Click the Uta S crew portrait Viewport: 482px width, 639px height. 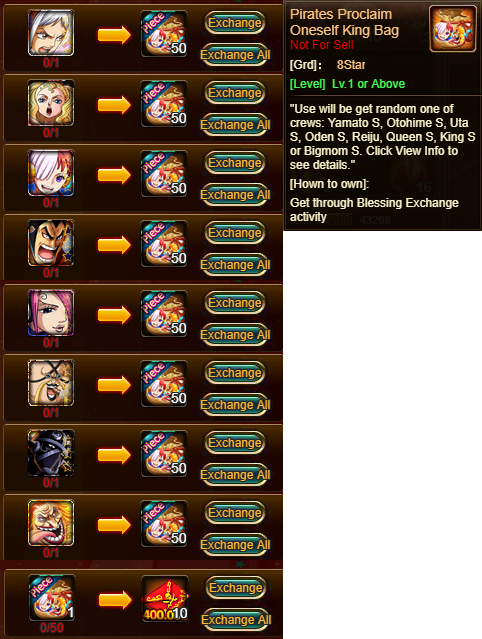(51, 173)
